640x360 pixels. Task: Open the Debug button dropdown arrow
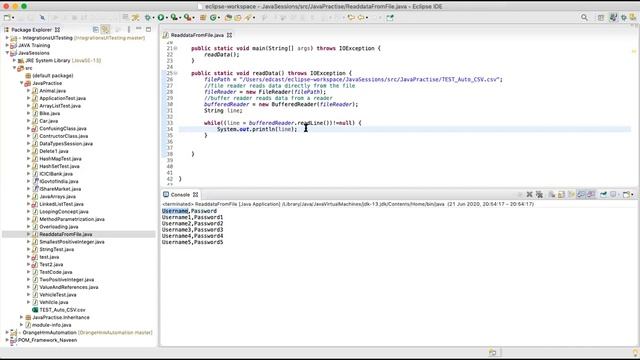pyautogui.click(x=153, y=18)
